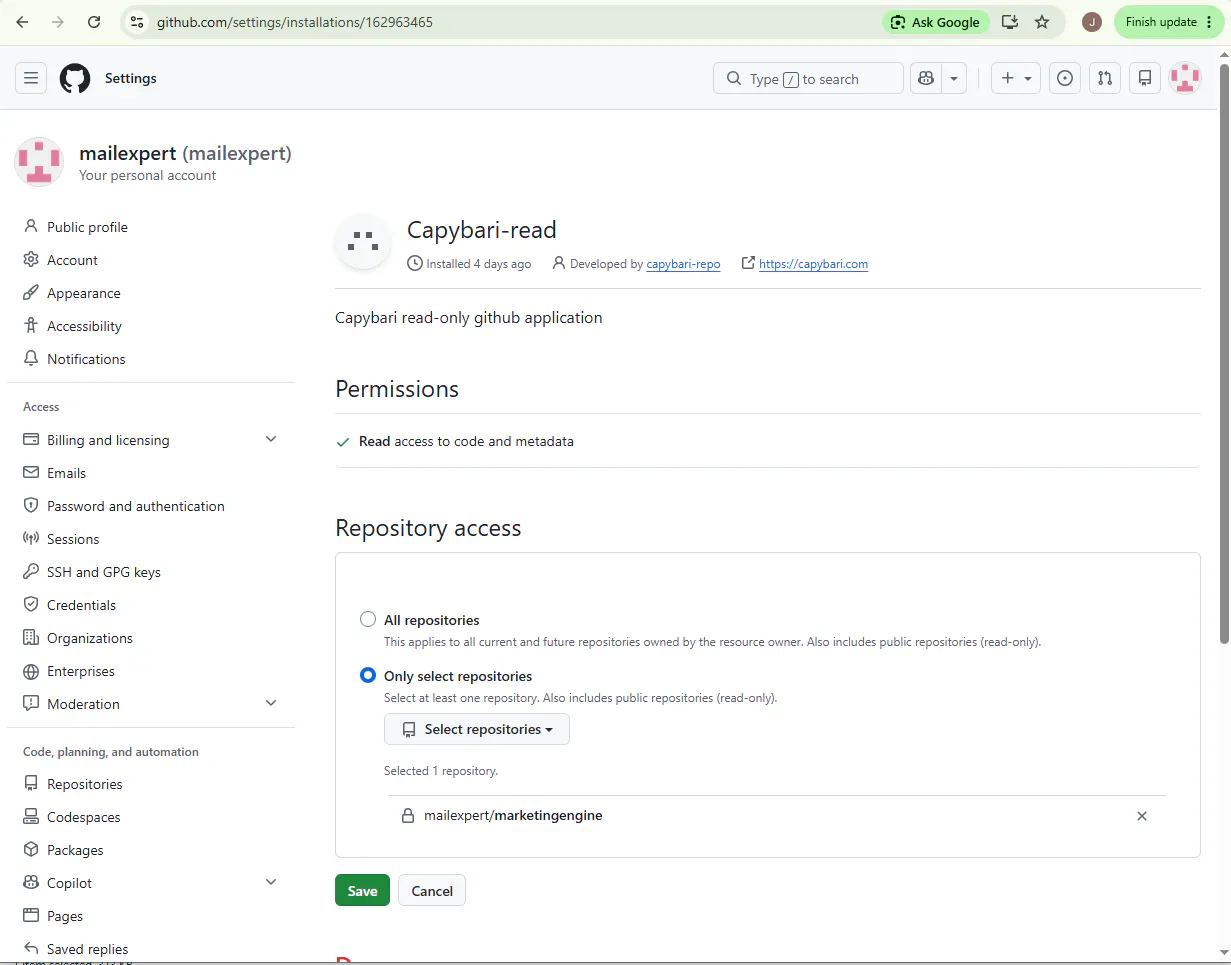This screenshot has height=965, width=1231.
Task: Click the Ask Google button
Action: pyautogui.click(x=936, y=22)
